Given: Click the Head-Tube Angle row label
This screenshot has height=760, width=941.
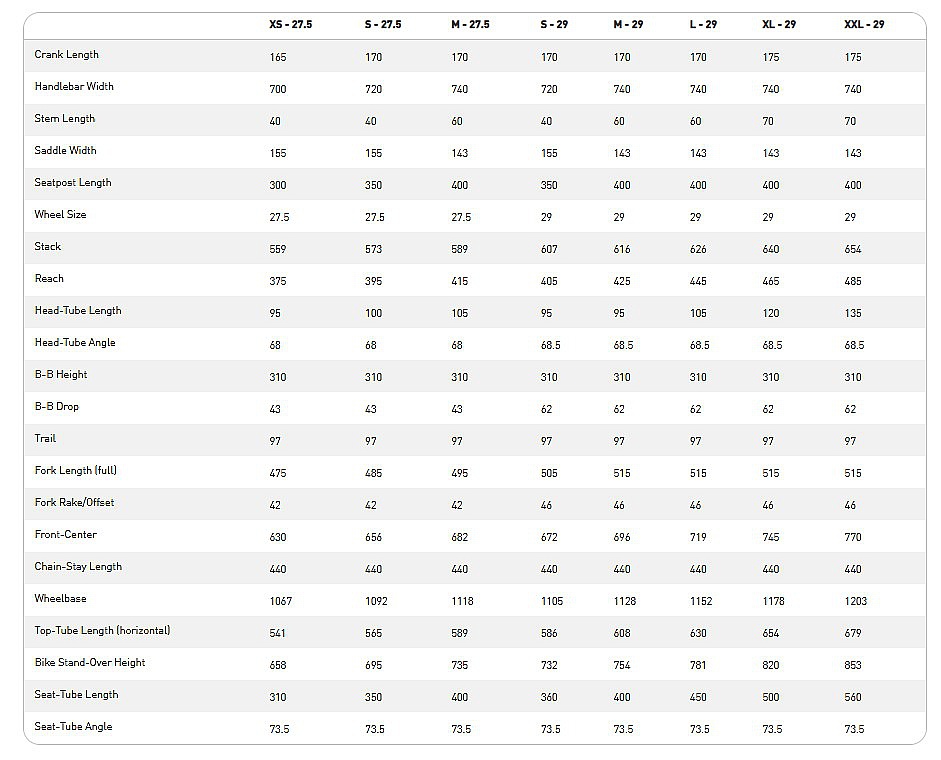Looking at the screenshot, I should 75,343.
